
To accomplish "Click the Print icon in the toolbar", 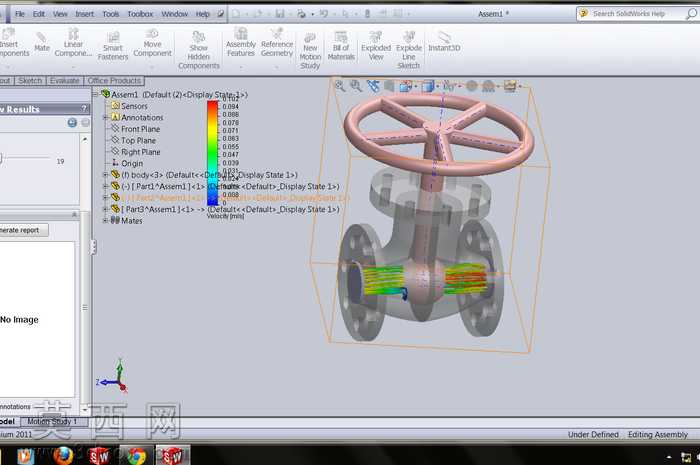I will [301, 14].
